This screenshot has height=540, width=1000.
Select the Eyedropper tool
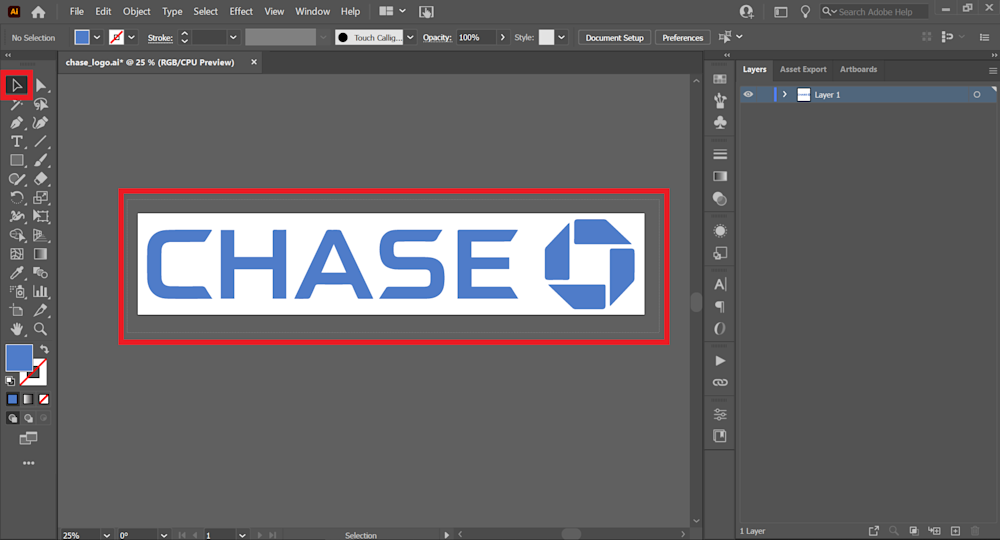point(17,273)
